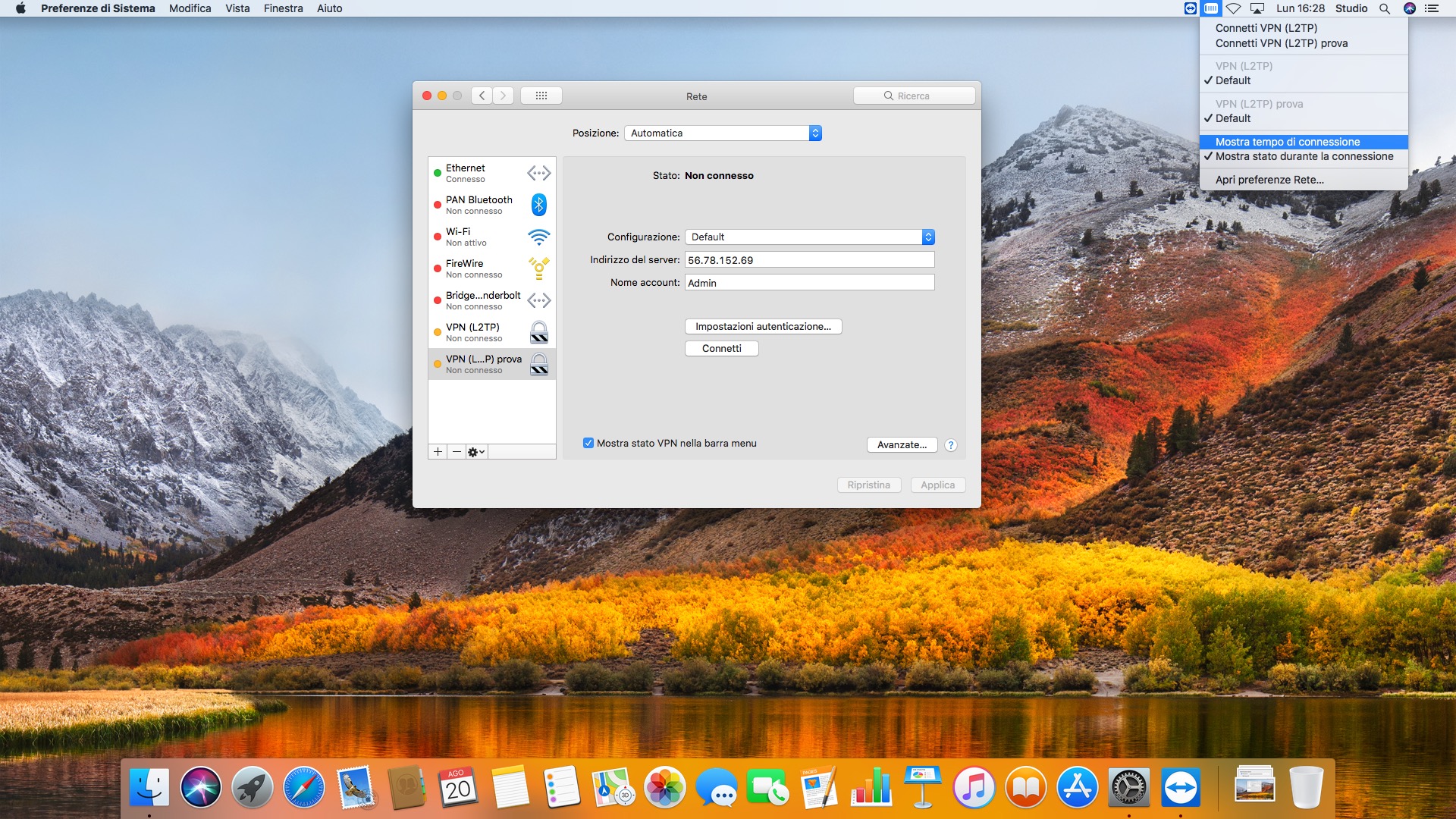Click the VPN status icon in menu bar
This screenshot has height=819, width=1456.
(x=1211, y=8)
